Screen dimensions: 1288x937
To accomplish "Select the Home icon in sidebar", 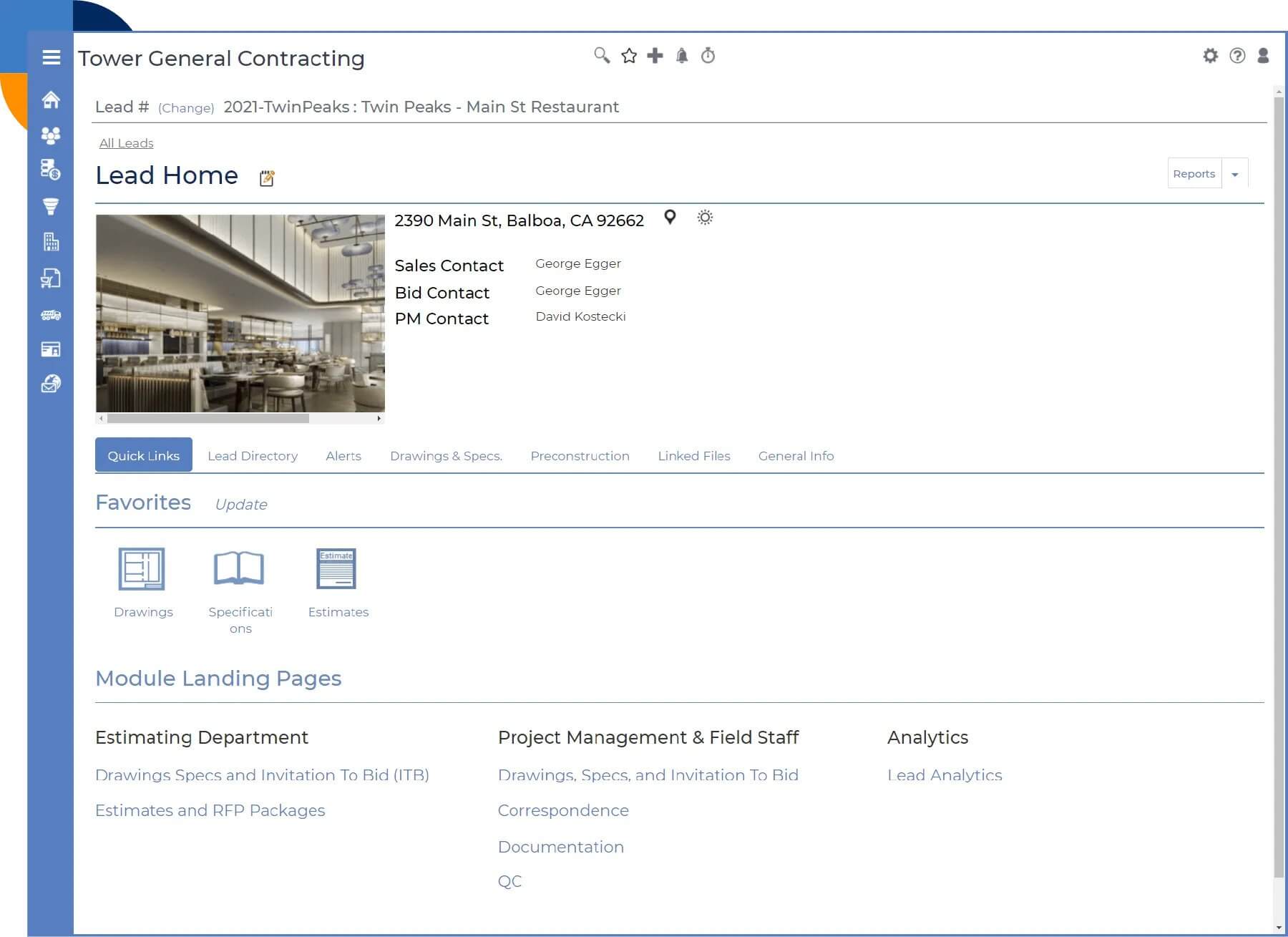I will (x=51, y=100).
